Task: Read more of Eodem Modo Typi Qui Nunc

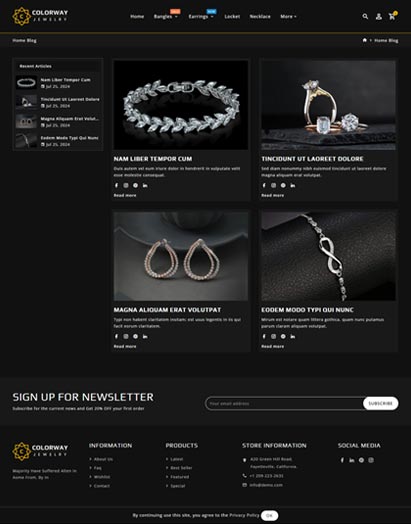Action: click(273, 346)
